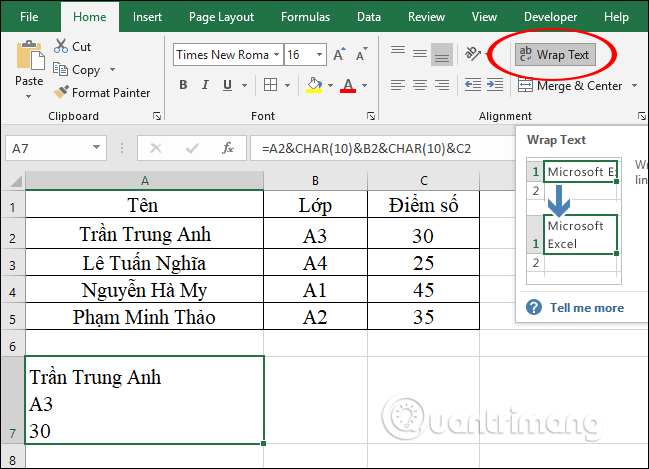649x469 pixels.
Task: Click the Paste icon
Action: click(29, 55)
